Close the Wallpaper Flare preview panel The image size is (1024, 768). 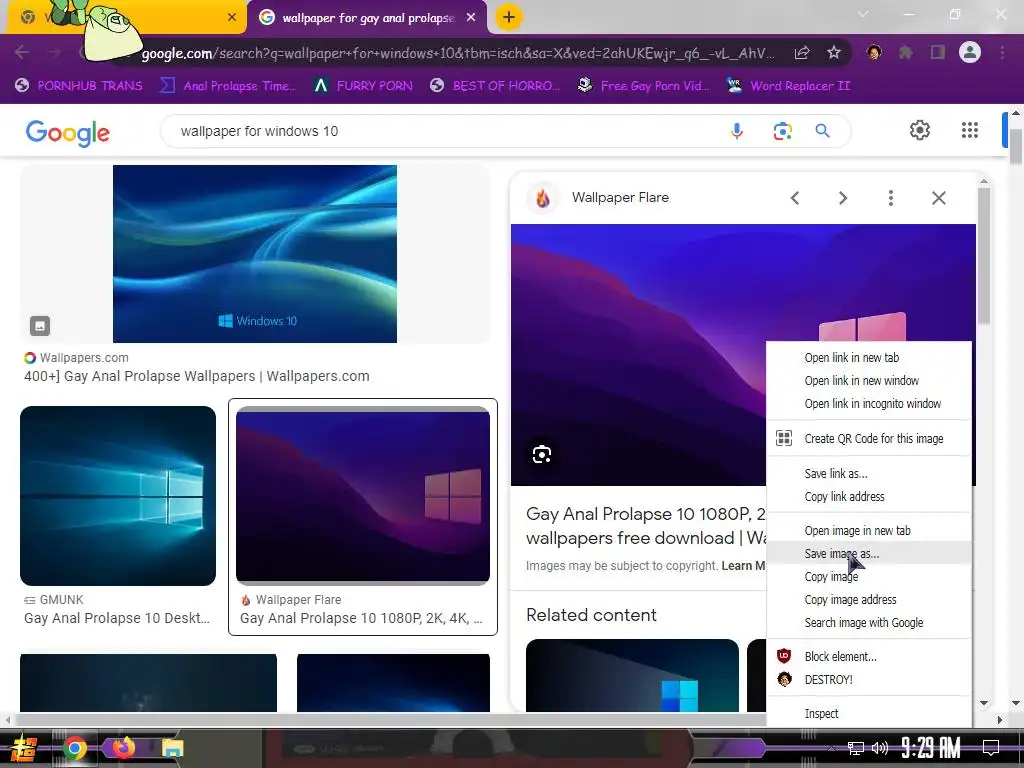pos(938,198)
